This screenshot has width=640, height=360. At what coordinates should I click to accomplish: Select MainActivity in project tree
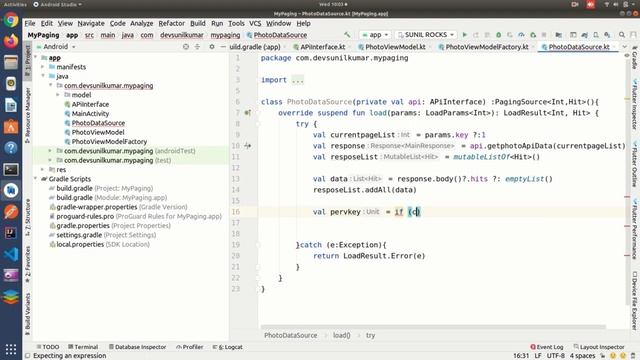(x=90, y=113)
